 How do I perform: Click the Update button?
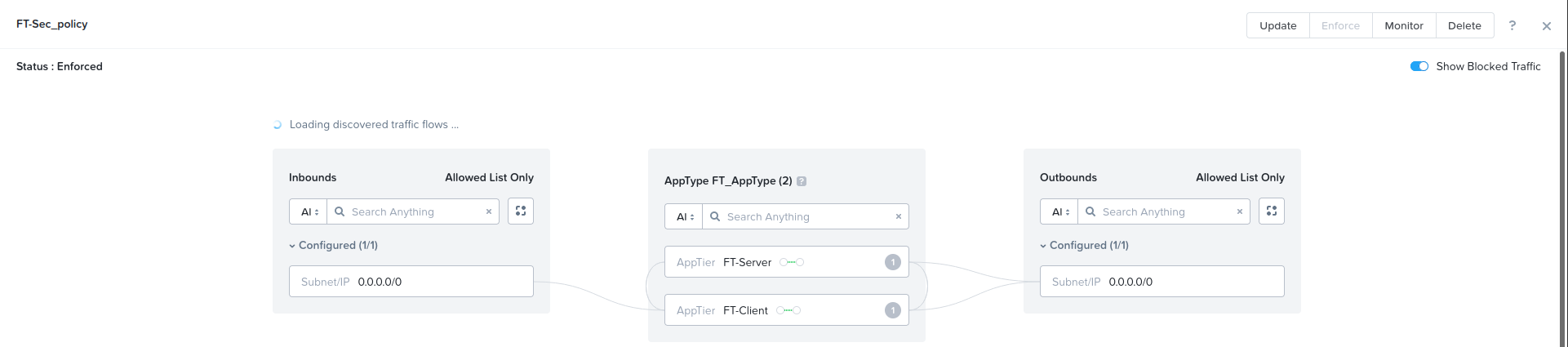(1277, 25)
